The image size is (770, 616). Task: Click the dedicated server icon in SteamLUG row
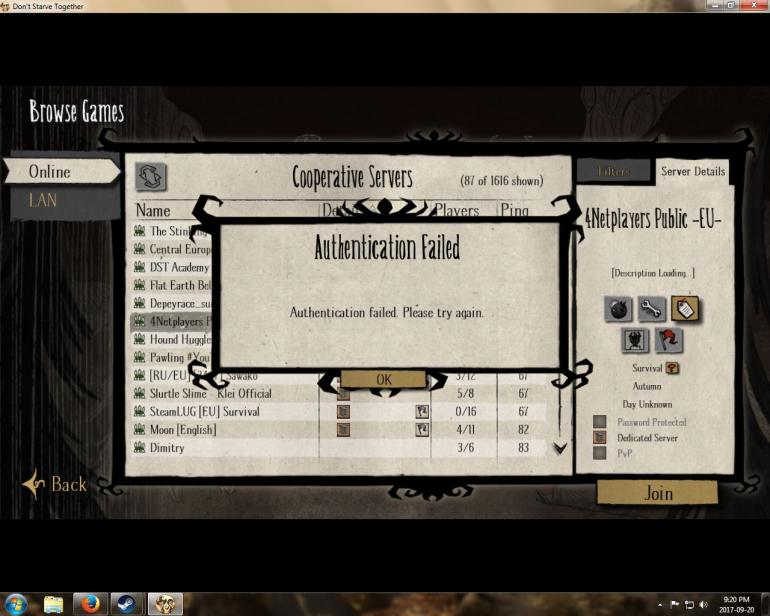[343, 412]
